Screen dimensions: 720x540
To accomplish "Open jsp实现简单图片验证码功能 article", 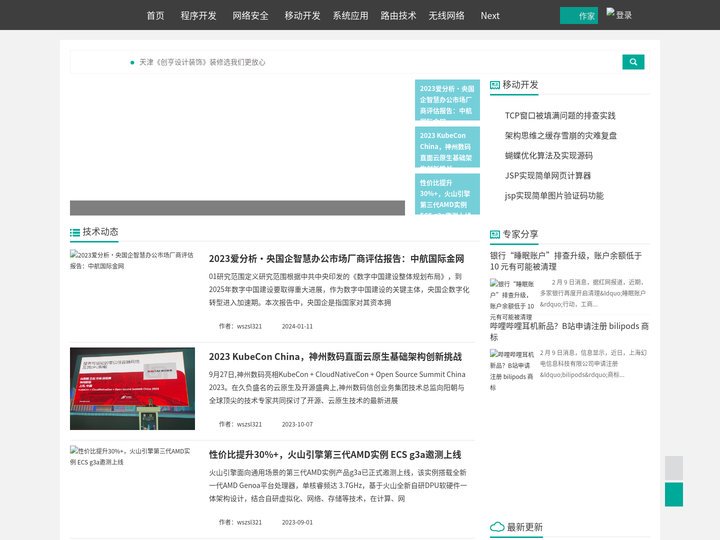I will [x=554, y=196].
